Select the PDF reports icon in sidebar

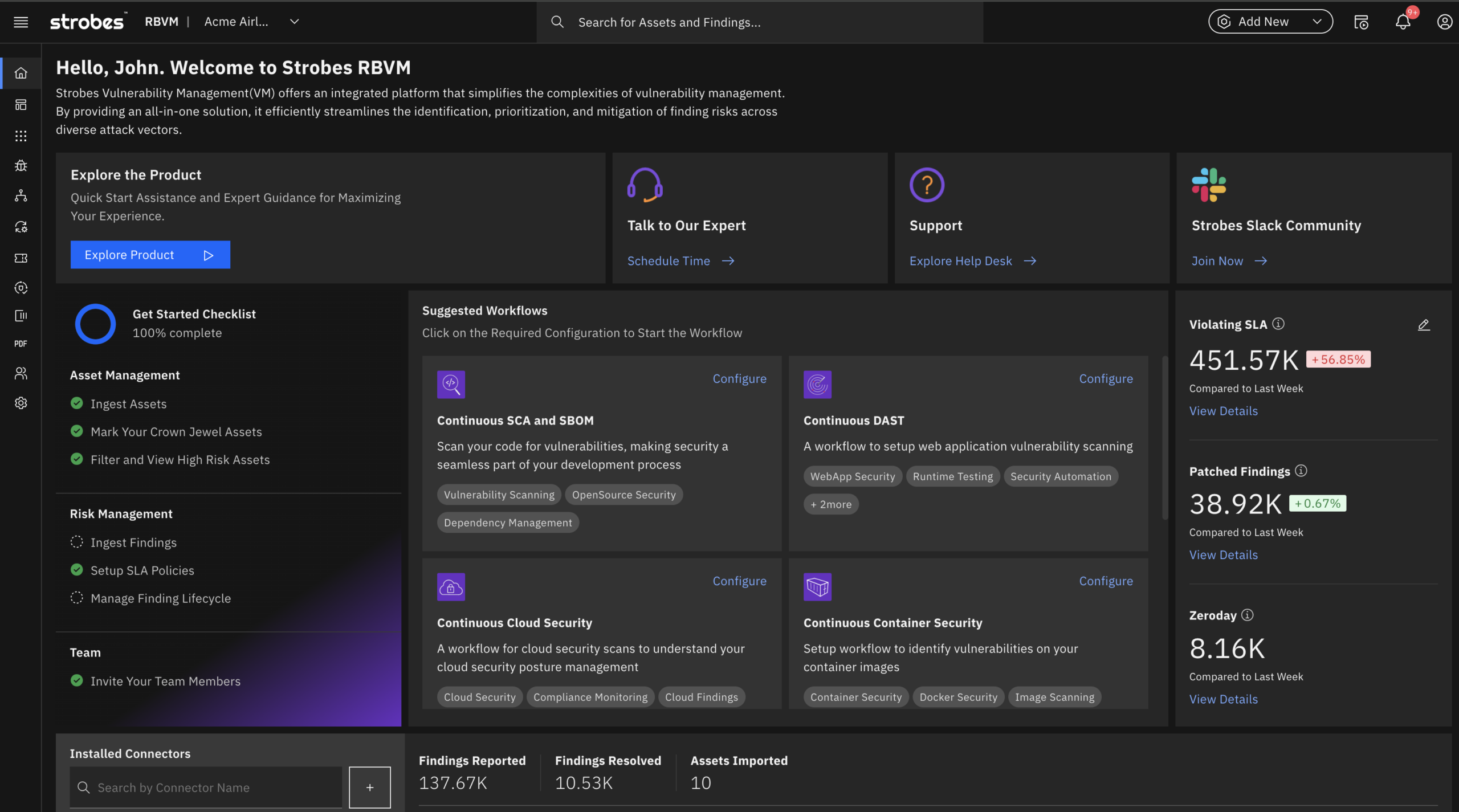click(21, 343)
